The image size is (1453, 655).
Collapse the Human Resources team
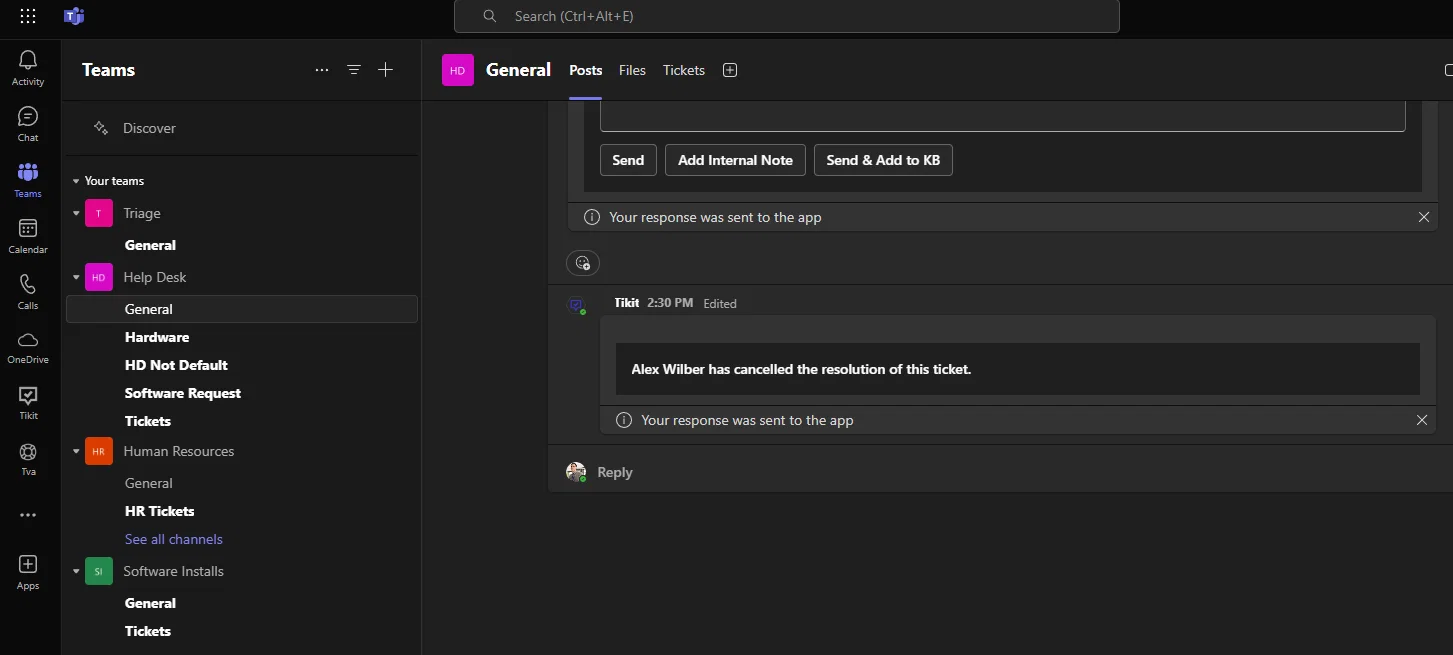coord(76,451)
